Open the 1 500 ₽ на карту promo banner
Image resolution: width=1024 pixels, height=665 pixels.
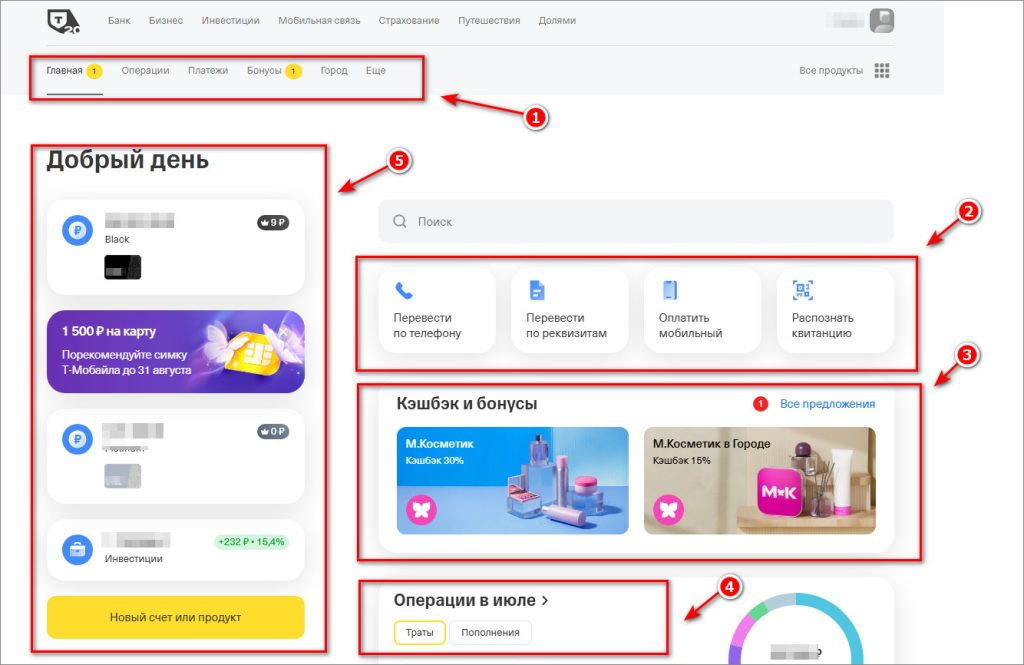176,351
